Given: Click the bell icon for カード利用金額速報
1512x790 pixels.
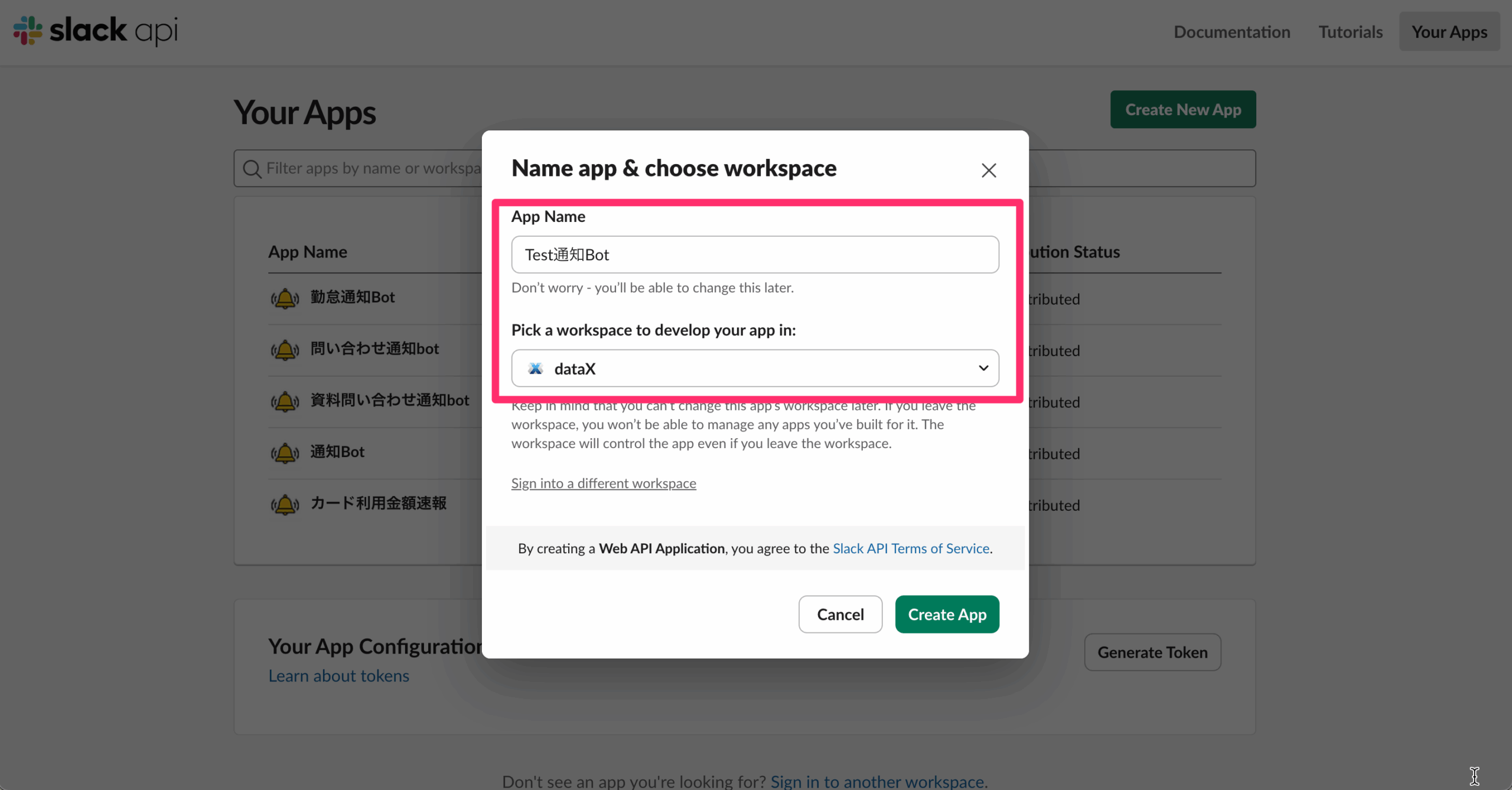Looking at the screenshot, I should (x=285, y=504).
